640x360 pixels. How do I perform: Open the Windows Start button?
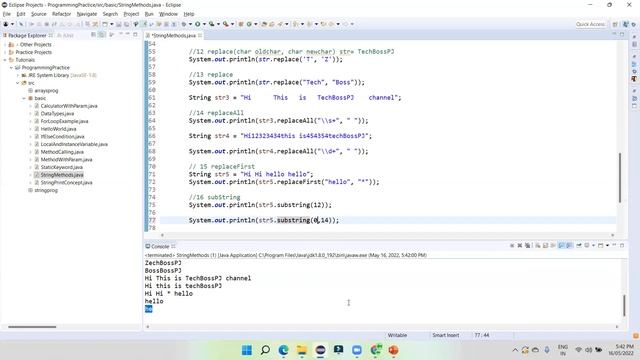coord(247,350)
